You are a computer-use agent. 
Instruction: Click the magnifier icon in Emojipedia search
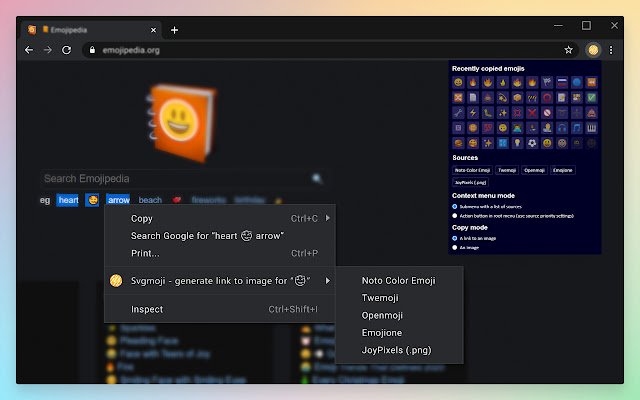[317, 178]
